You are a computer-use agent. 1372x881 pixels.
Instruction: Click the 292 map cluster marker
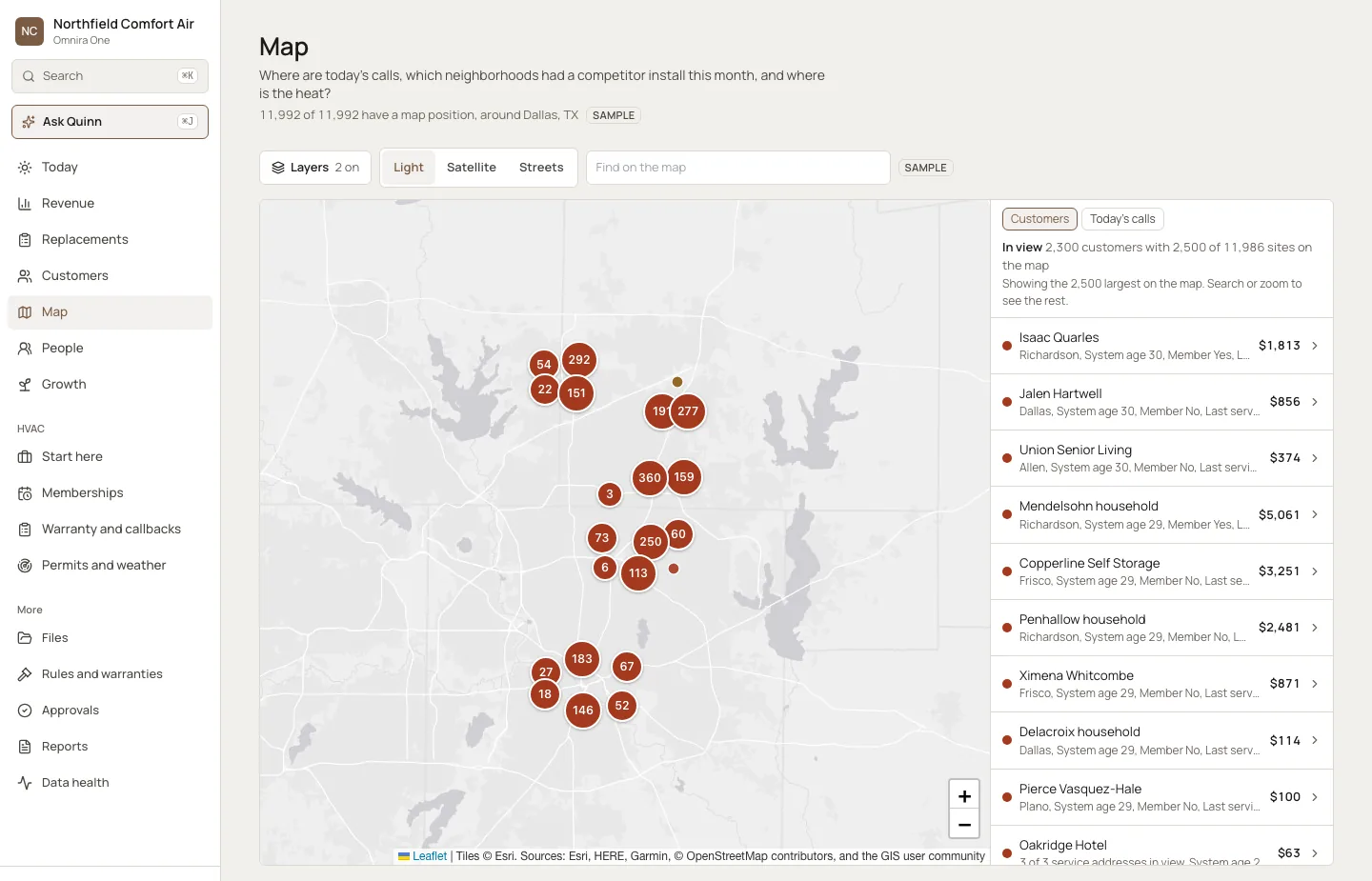click(x=579, y=360)
